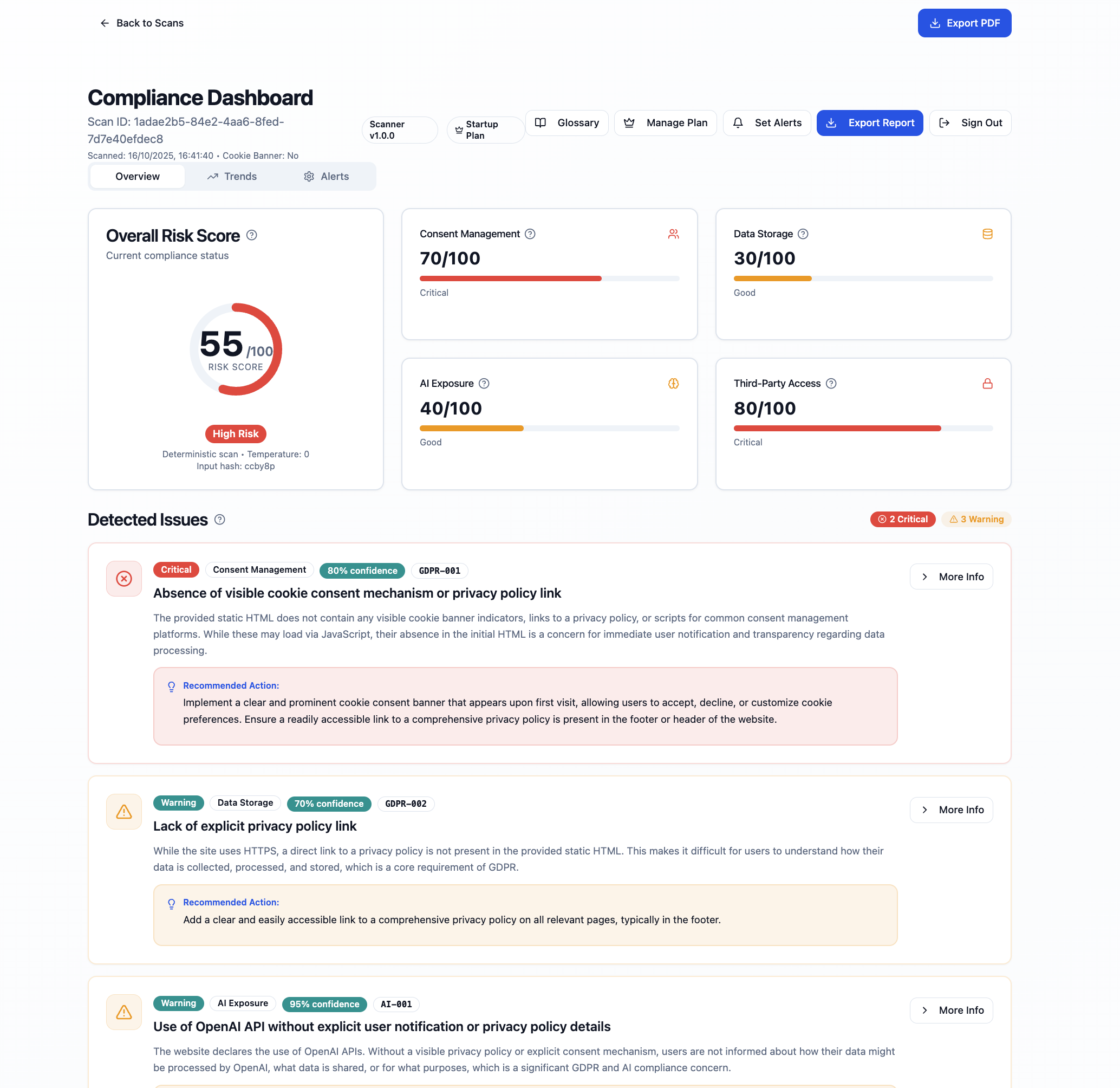The height and width of the screenshot is (1088, 1120).
Task: Click the AI Exposure brain icon
Action: click(x=673, y=384)
